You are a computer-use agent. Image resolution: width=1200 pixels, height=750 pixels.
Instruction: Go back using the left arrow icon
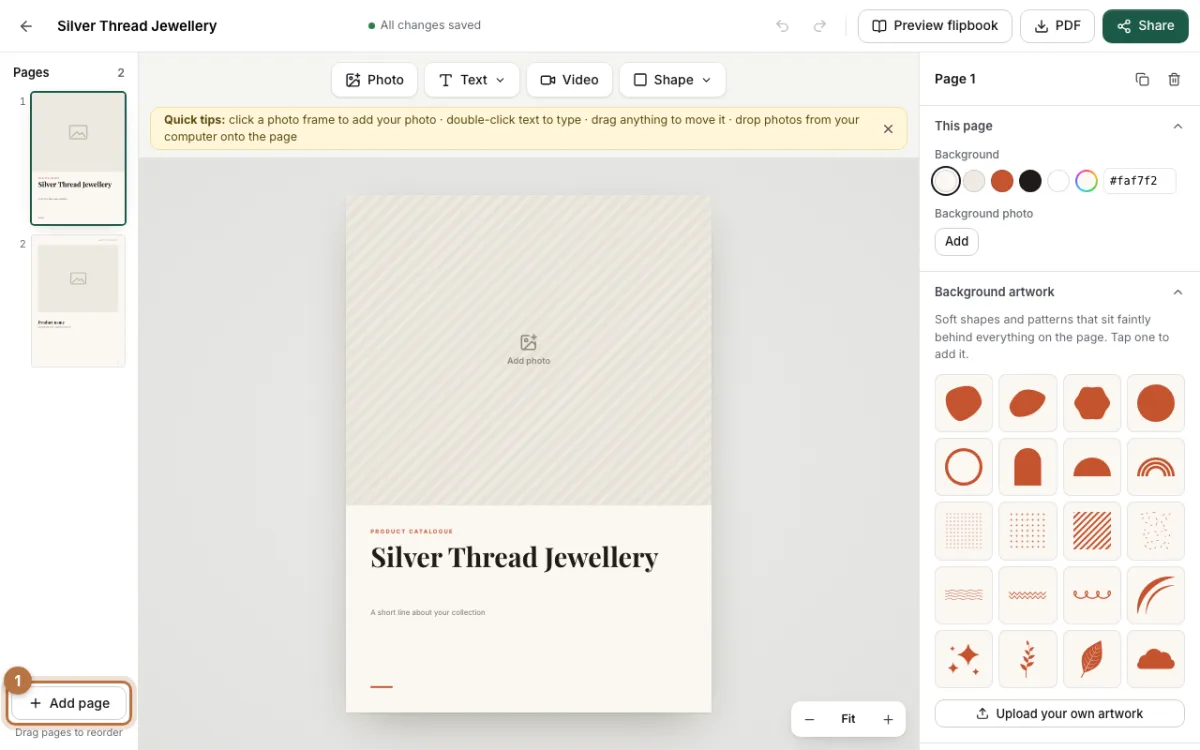point(26,26)
